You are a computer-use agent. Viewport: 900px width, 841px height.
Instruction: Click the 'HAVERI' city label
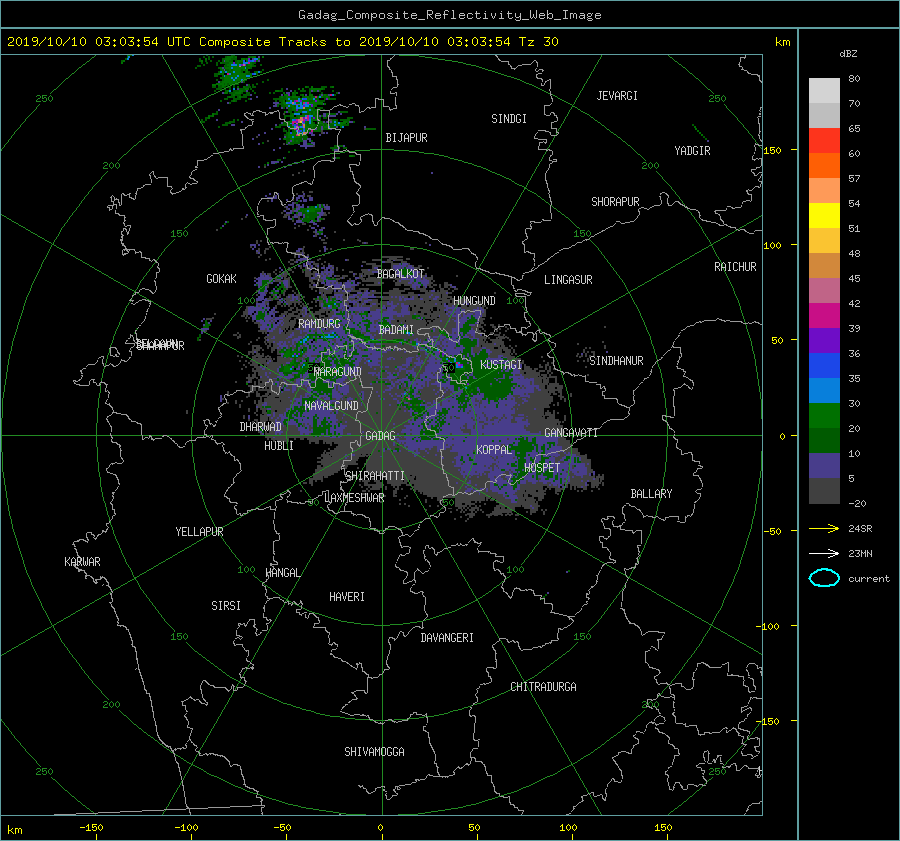(x=347, y=597)
